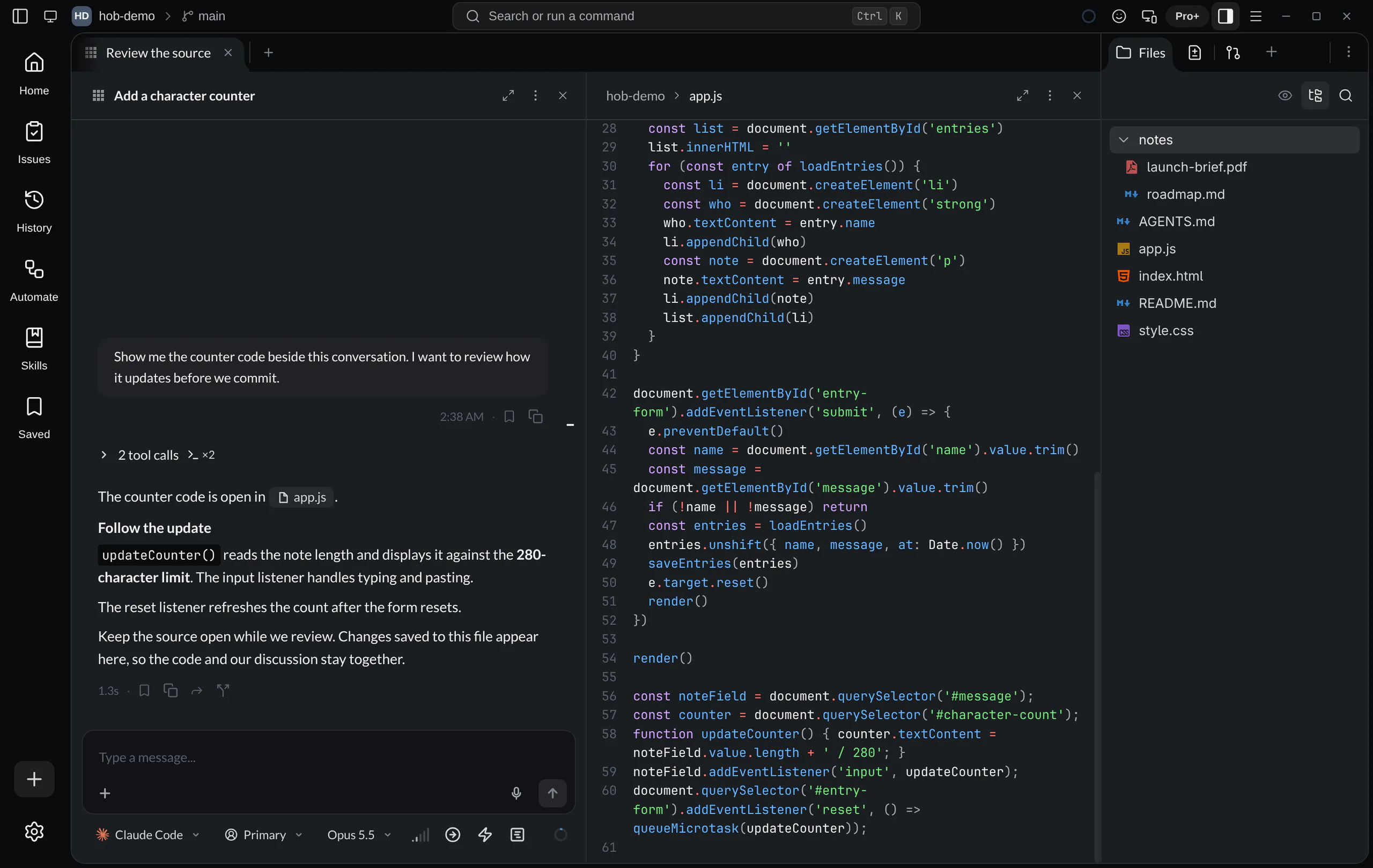Viewport: 1373px width, 868px height.
Task: Click the code editor vertical scrollbar
Action: (1096, 666)
